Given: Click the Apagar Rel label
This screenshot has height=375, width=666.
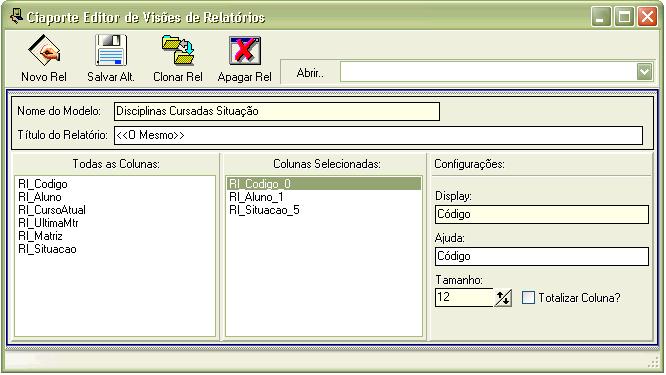Looking at the screenshot, I should [245, 77].
